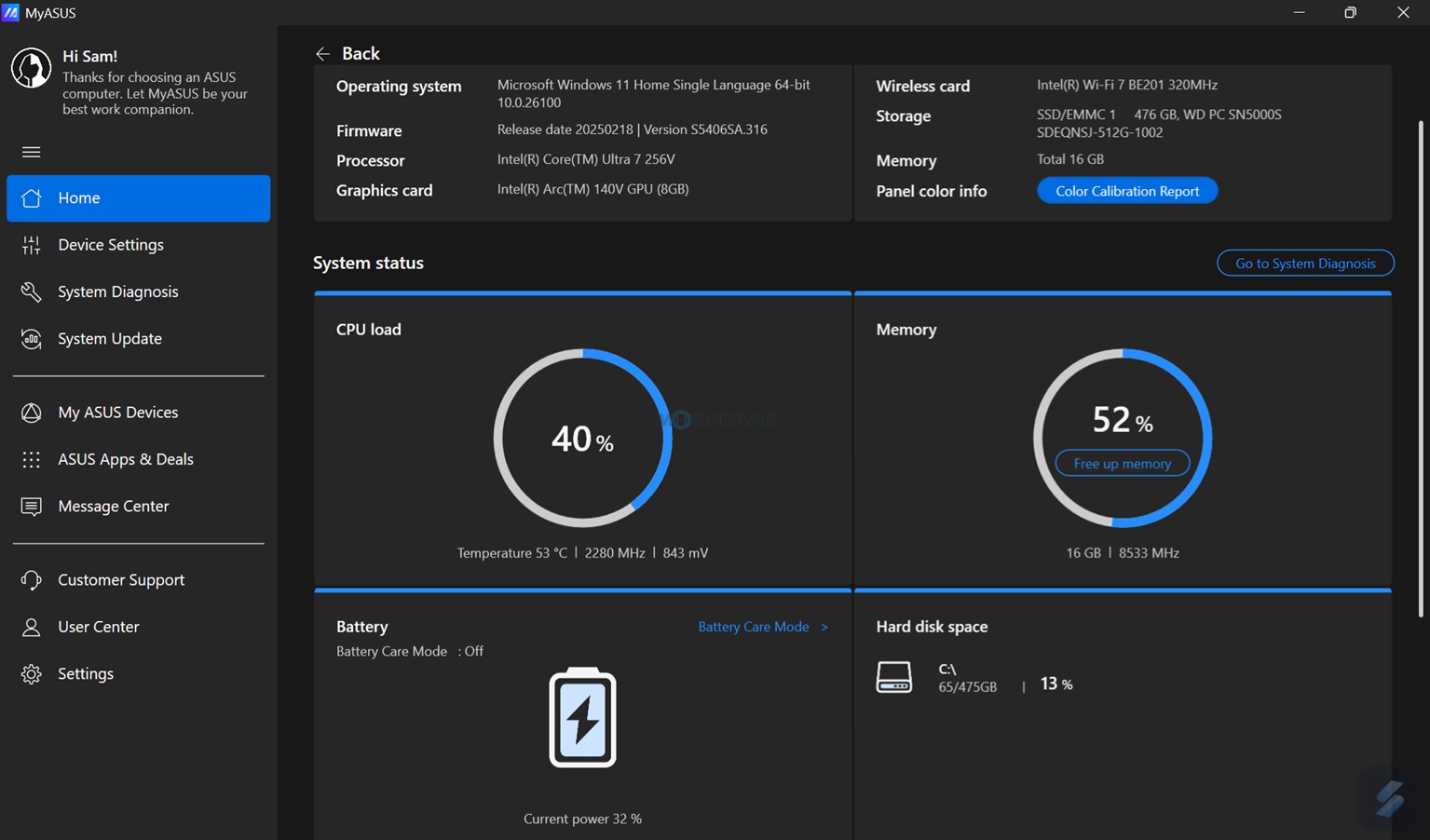The height and width of the screenshot is (840, 1430).
Task: Click the ASUS Apps & Deals grid icon
Action: coord(31,459)
